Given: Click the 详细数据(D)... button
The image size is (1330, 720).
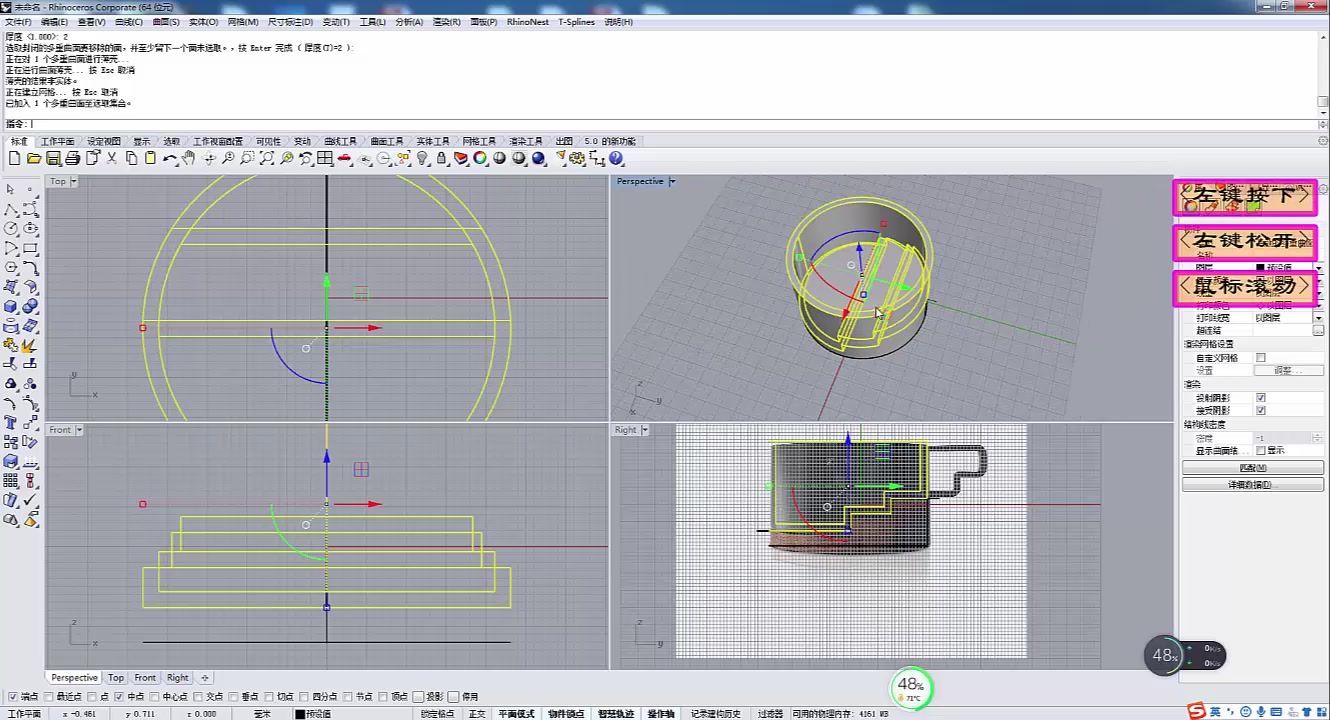Looking at the screenshot, I should click(x=1252, y=484).
